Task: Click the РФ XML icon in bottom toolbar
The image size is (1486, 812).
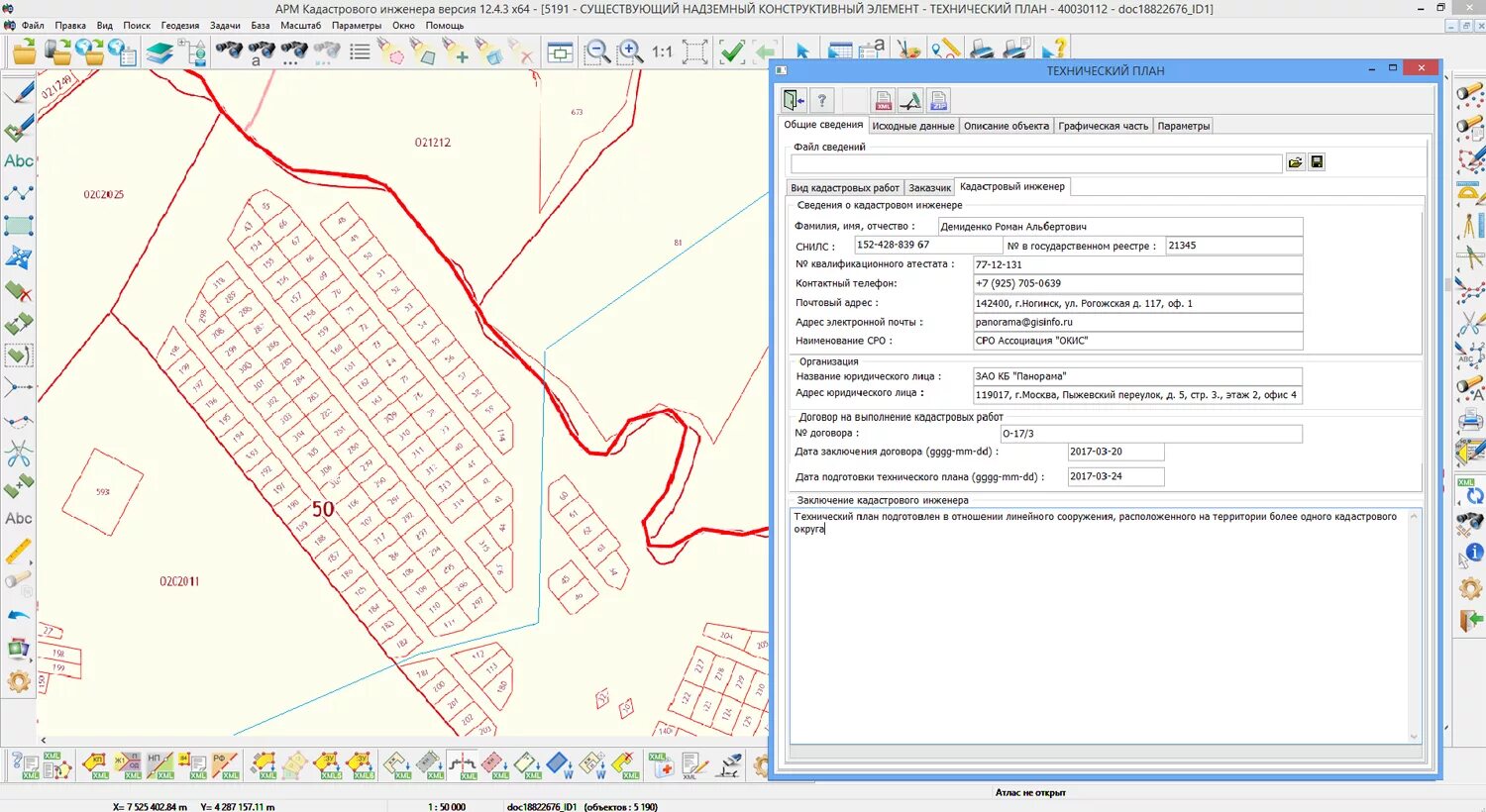Action: 226,764
